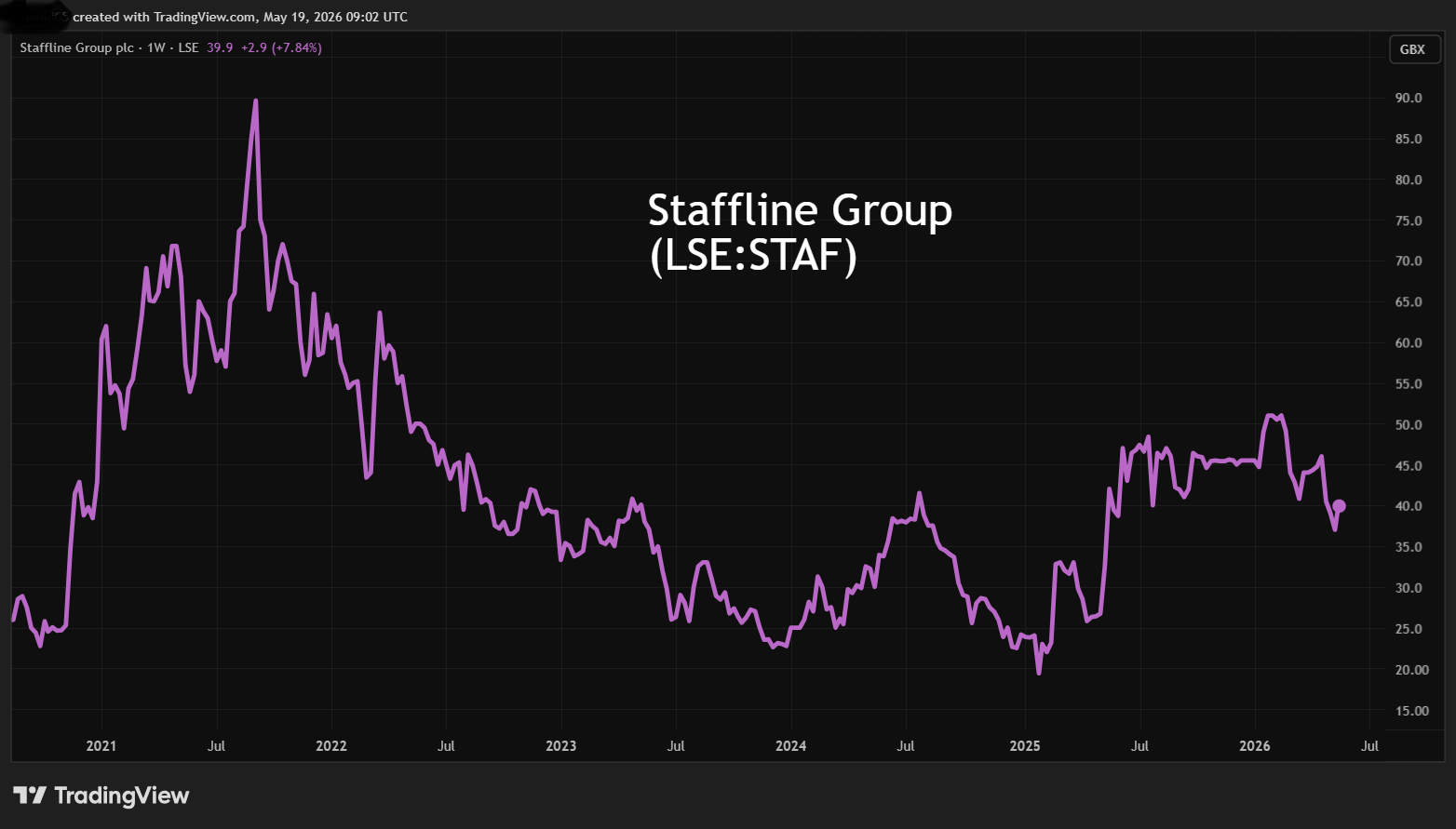Click the 35.0 price axis label

tap(1409, 547)
